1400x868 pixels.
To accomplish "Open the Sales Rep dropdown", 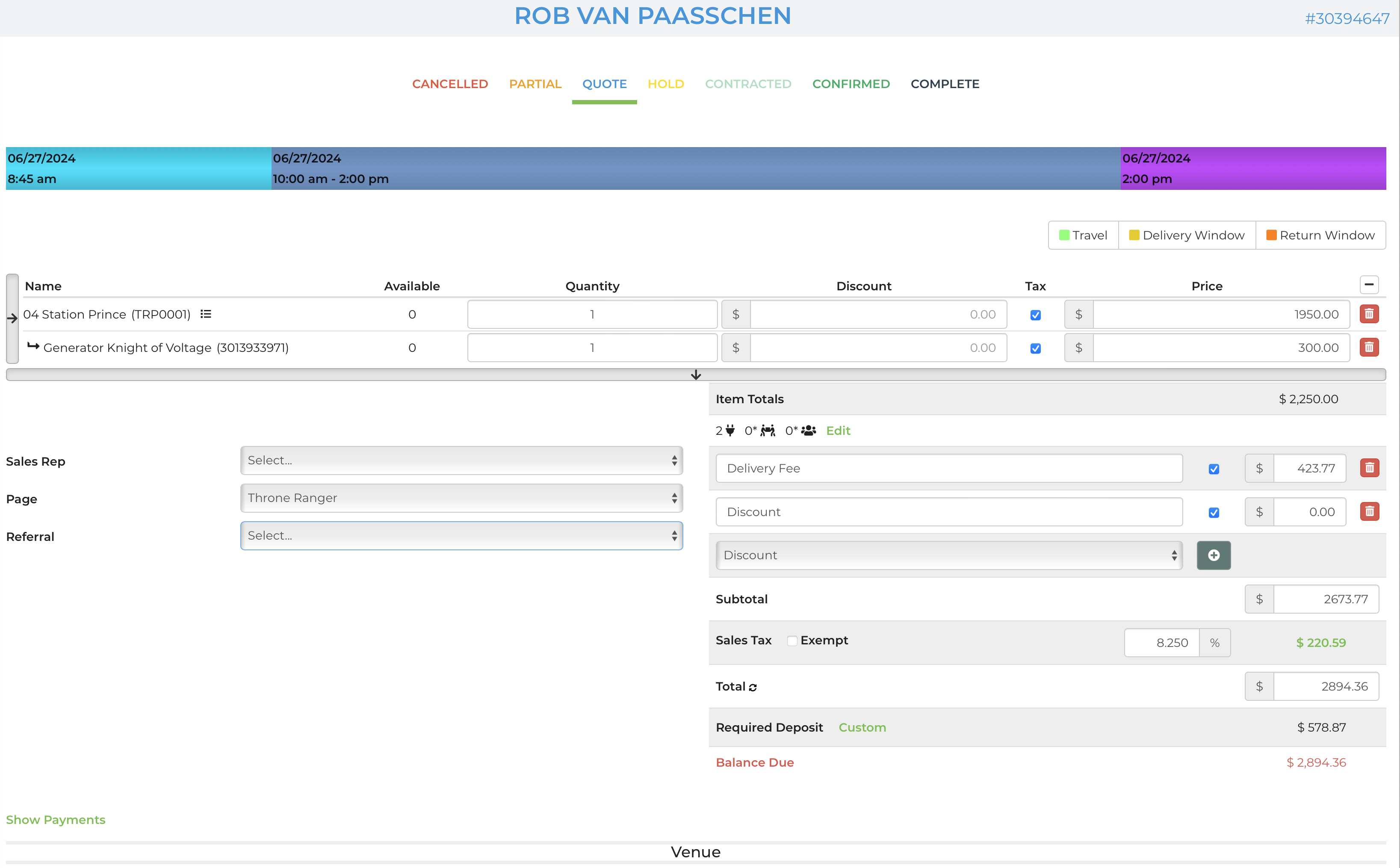I will [461, 461].
